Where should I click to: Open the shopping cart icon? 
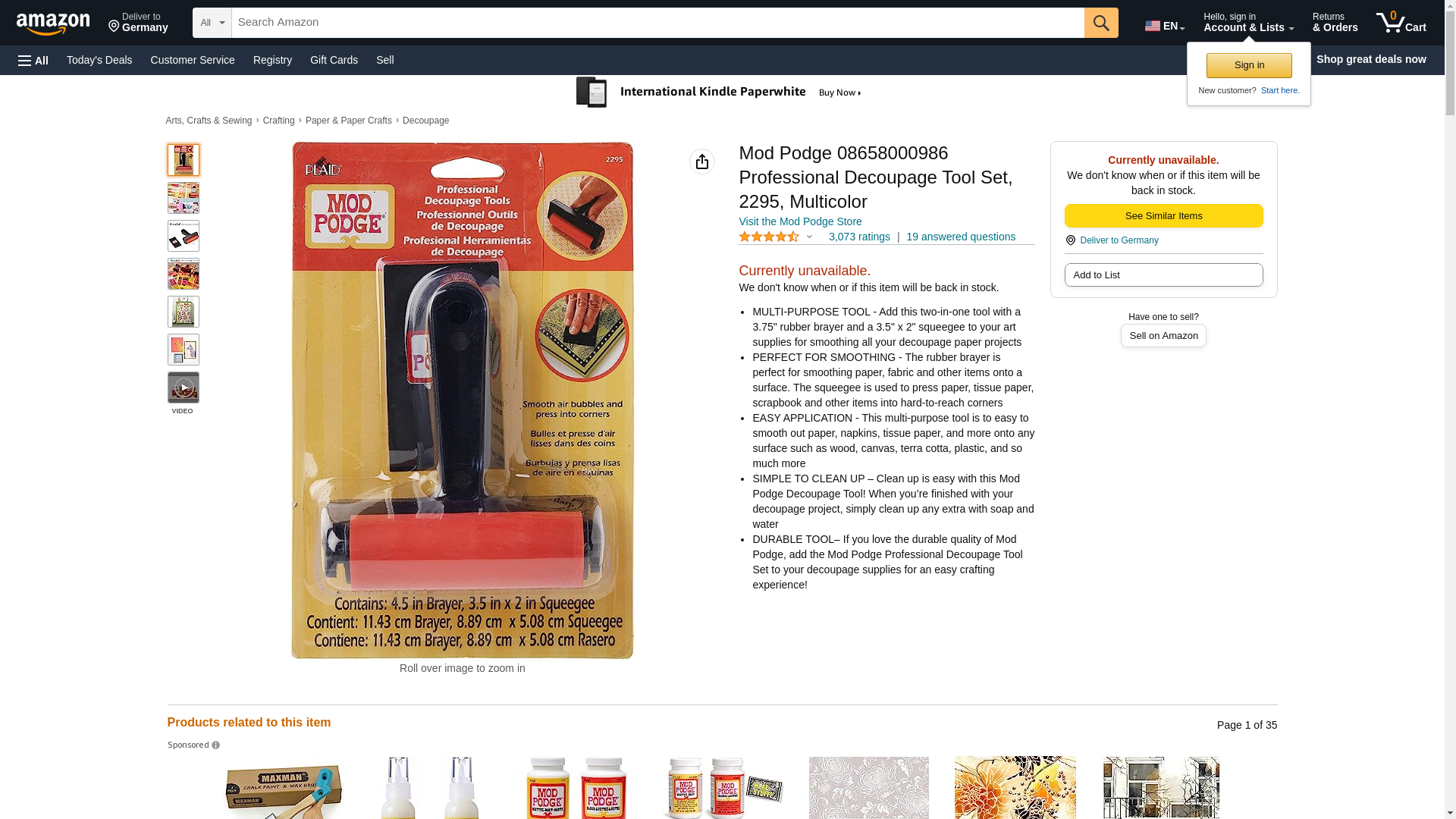[1401, 23]
